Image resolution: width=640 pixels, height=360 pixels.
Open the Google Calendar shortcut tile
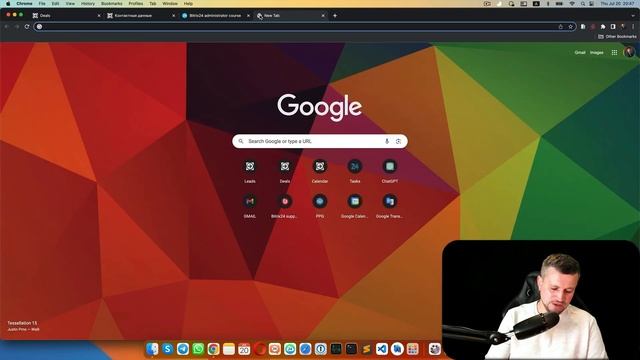[355, 206]
